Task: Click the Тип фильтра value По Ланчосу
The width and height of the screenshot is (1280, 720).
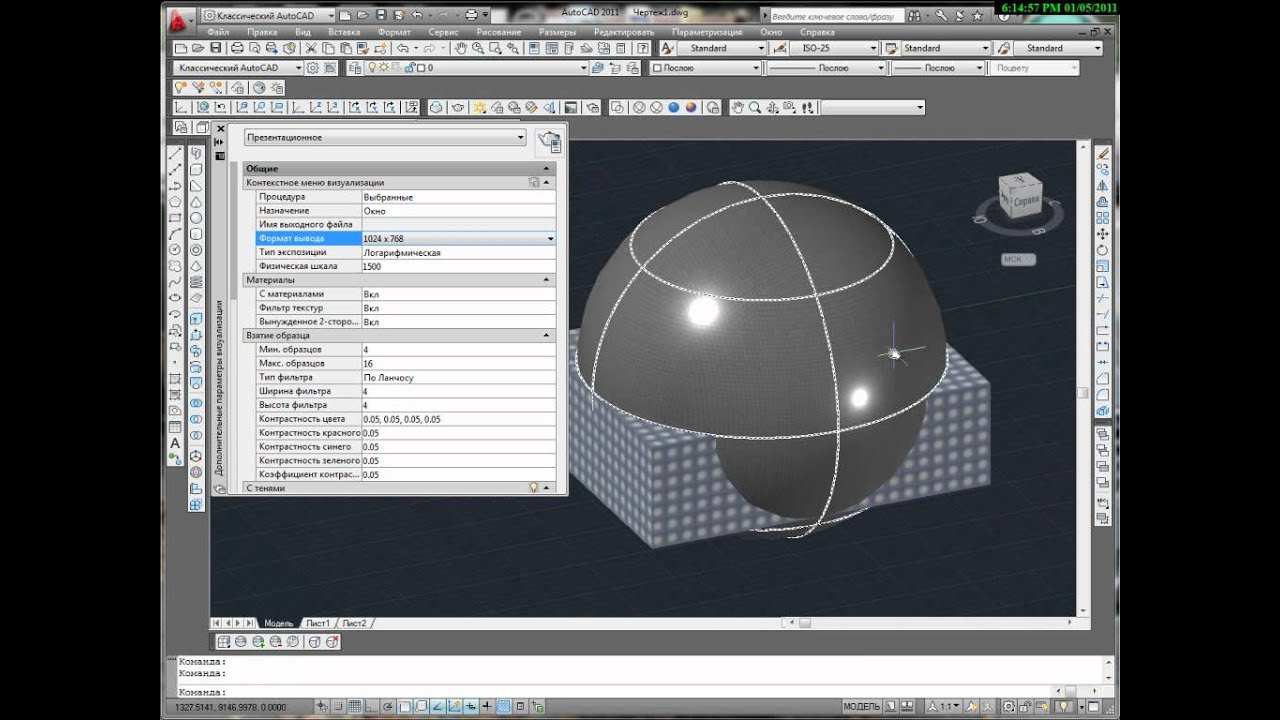Action: click(458, 378)
